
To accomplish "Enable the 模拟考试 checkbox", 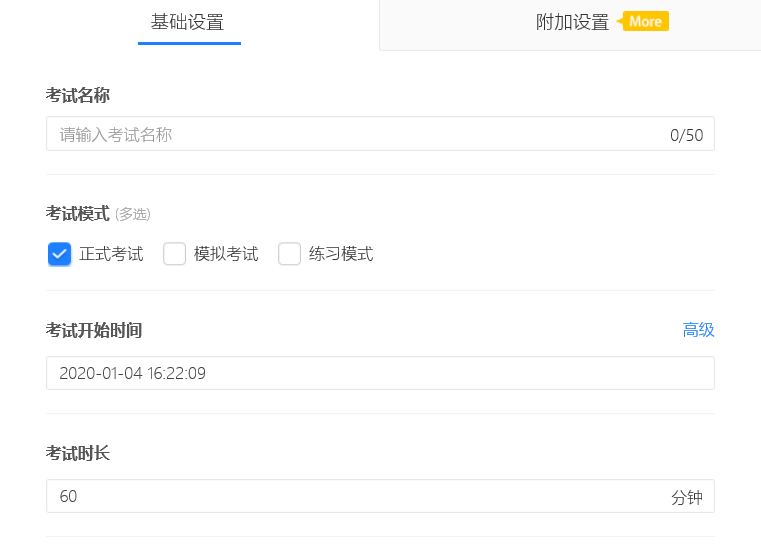I will point(175,254).
